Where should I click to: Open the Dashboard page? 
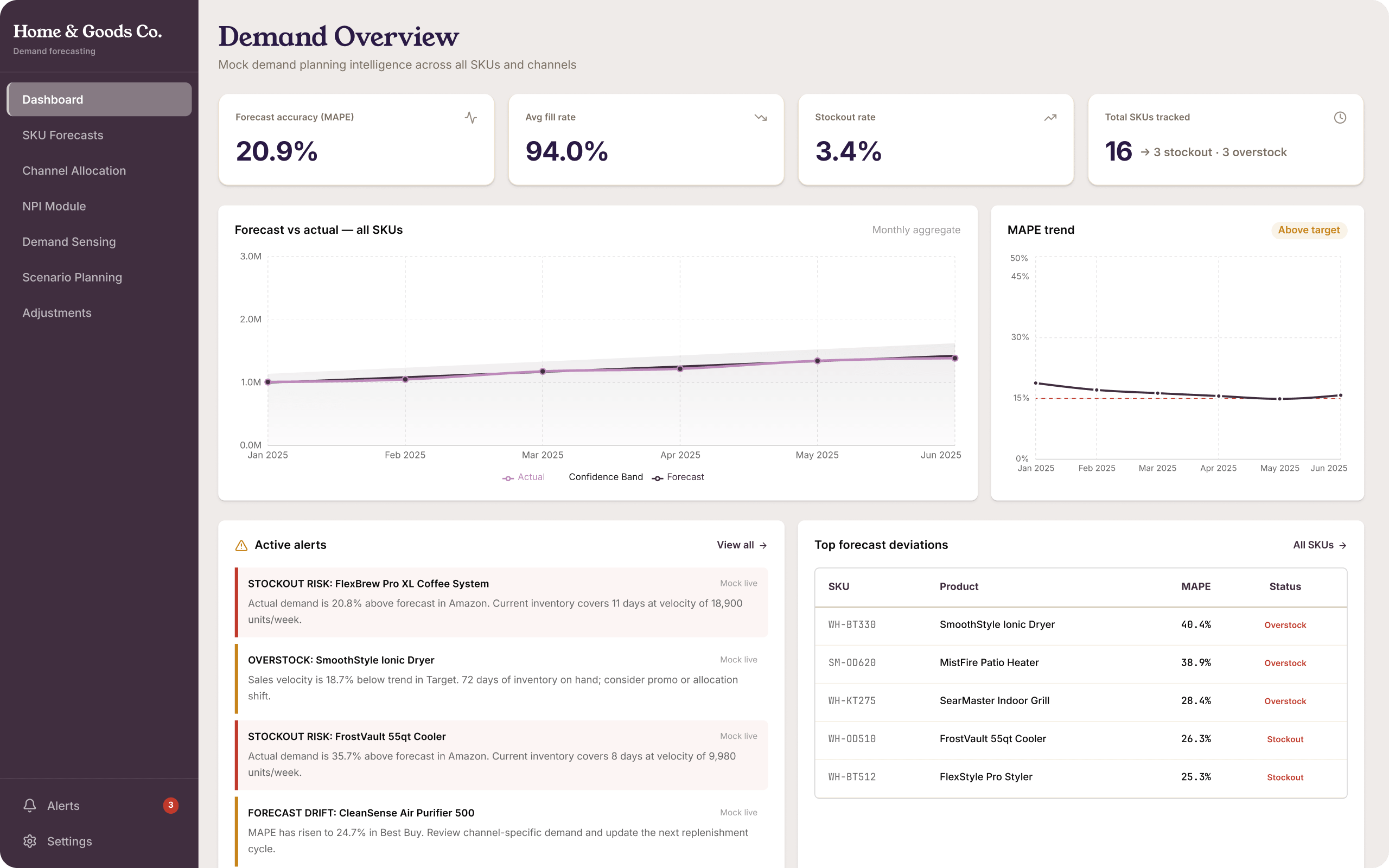point(99,99)
